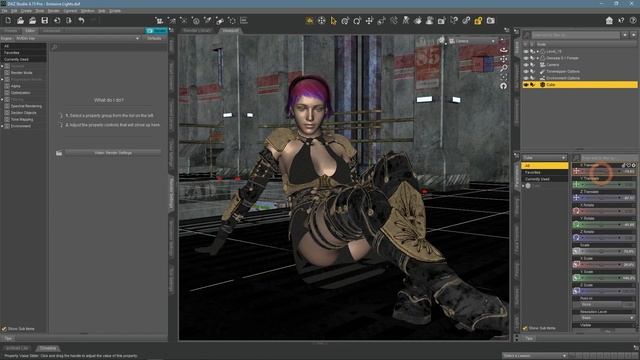Select the Universal Transform tool
This screenshot has width=640, height=360.
click(345, 20)
